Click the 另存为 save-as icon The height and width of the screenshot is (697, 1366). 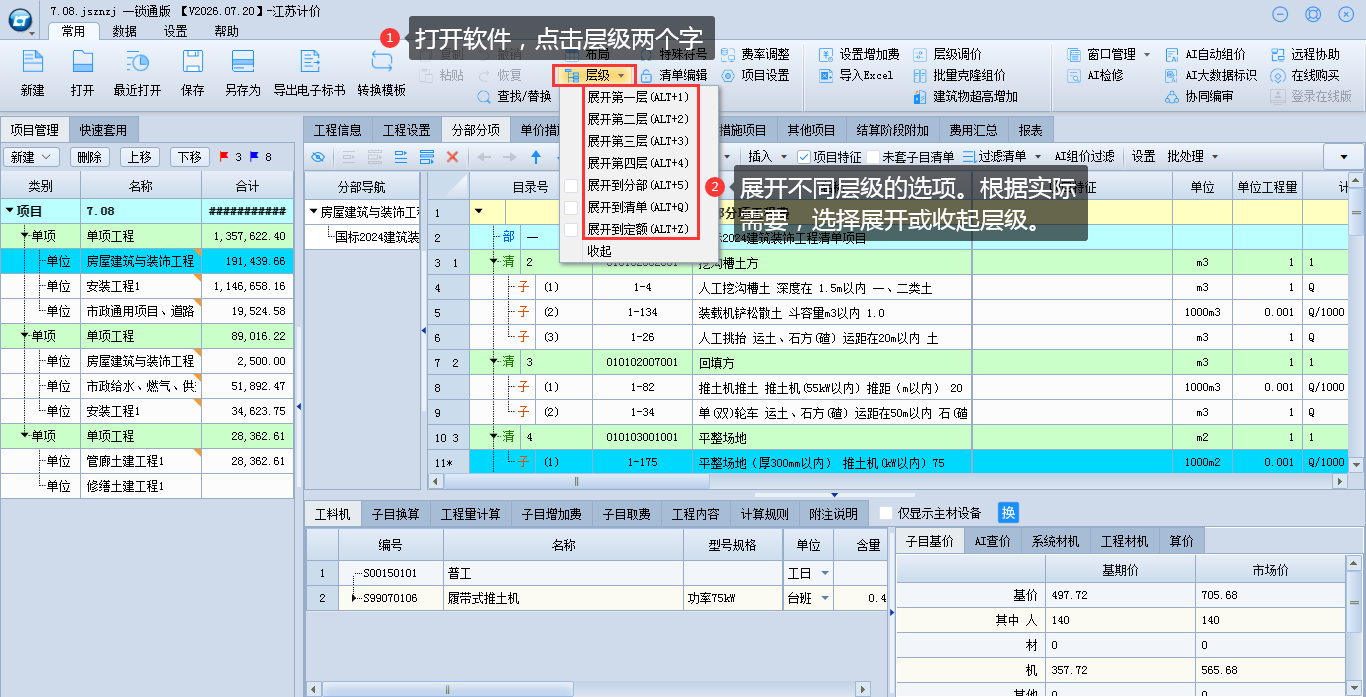[242, 63]
